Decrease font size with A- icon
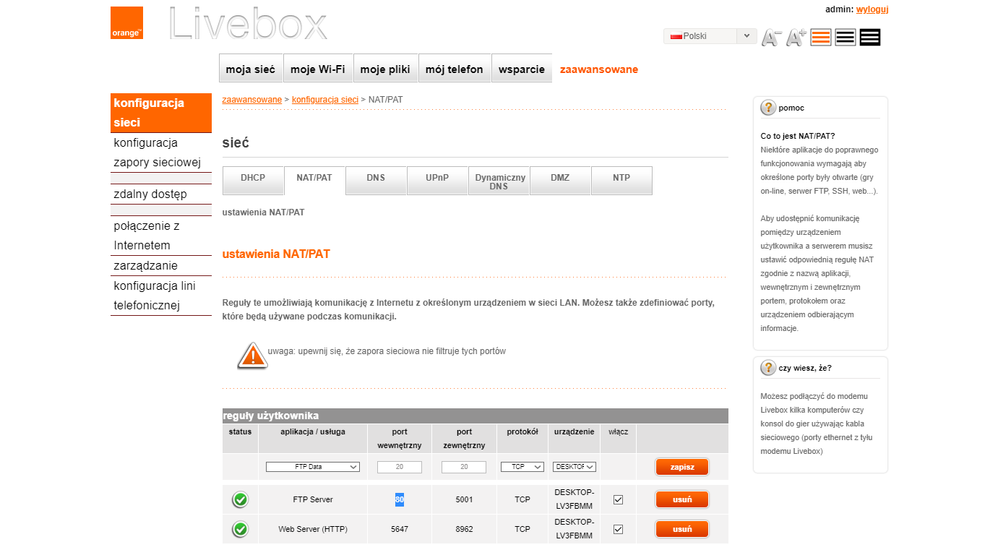 [771, 38]
